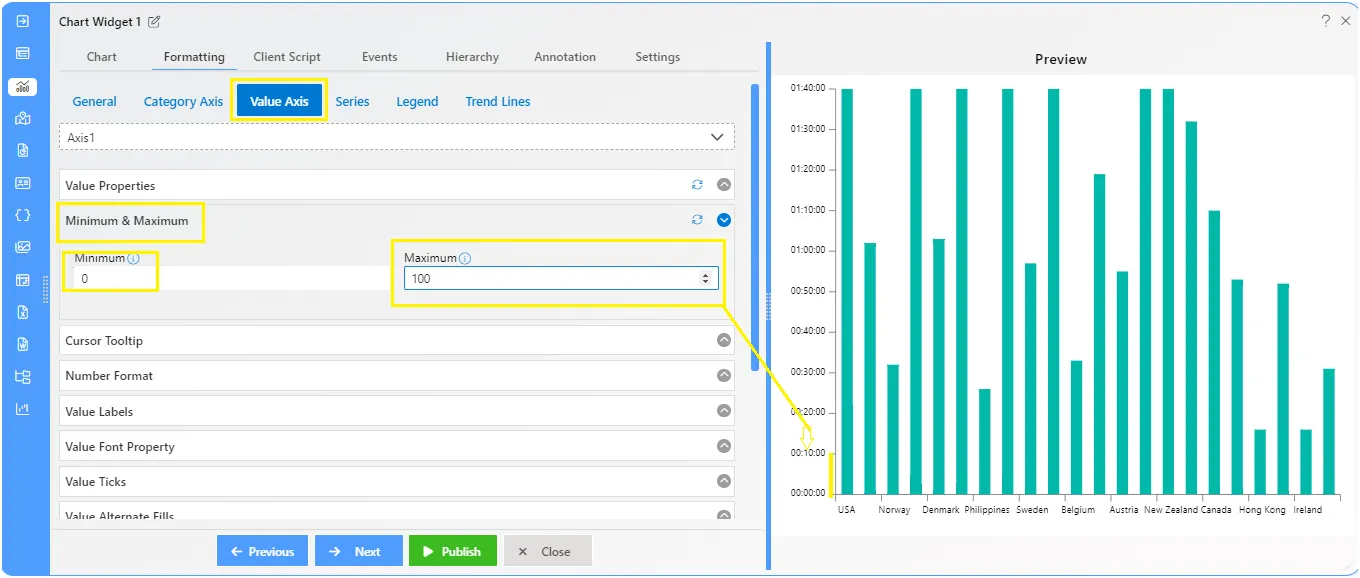
Task: Click the ID card widget sidebar icon
Action: [x=23, y=183]
